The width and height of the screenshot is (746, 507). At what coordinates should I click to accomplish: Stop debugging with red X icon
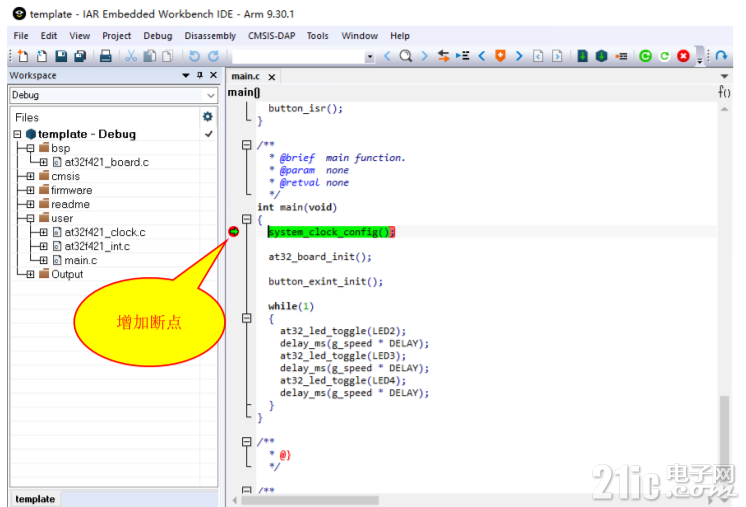click(x=684, y=56)
